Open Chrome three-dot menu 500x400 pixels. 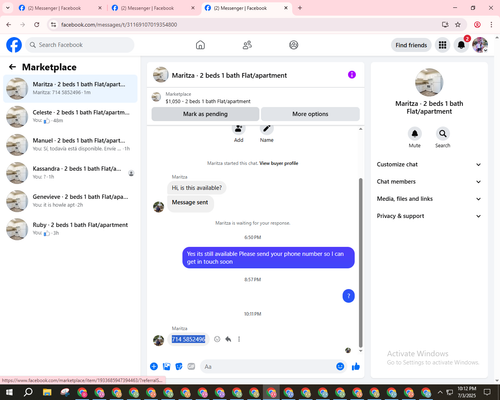(491, 25)
